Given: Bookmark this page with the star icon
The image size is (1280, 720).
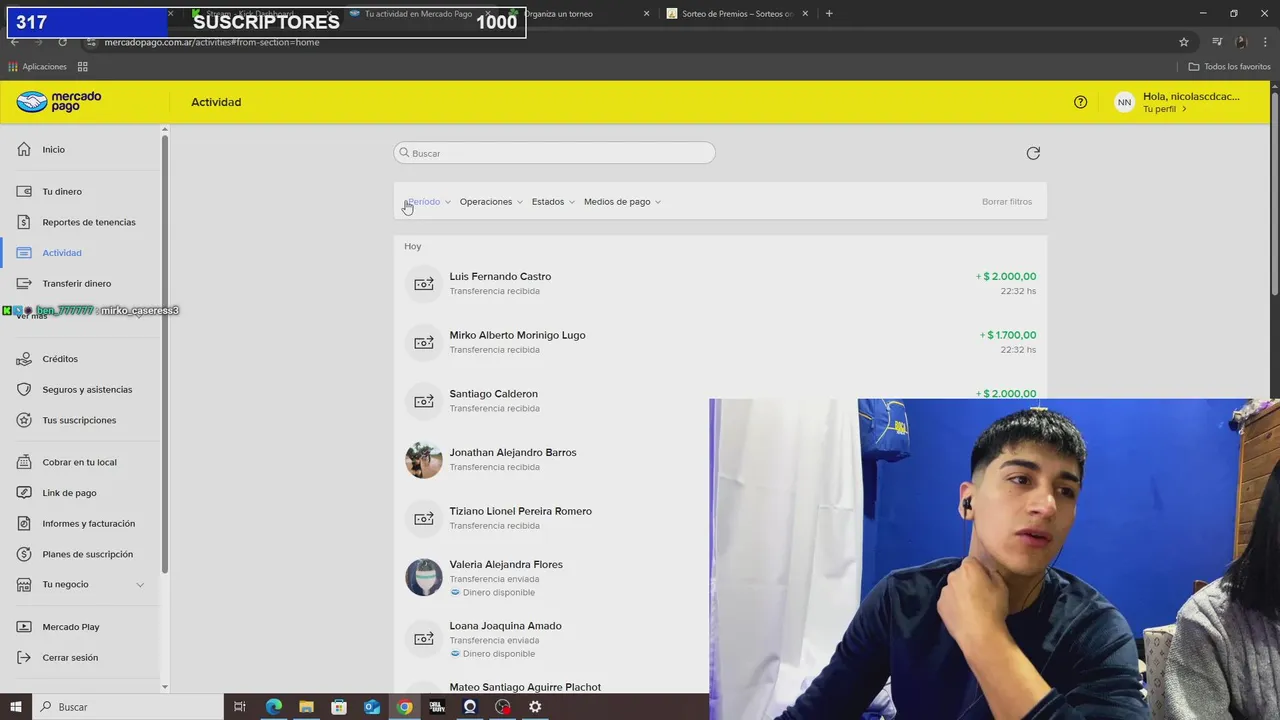Looking at the screenshot, I should [x=1184, y=42].
